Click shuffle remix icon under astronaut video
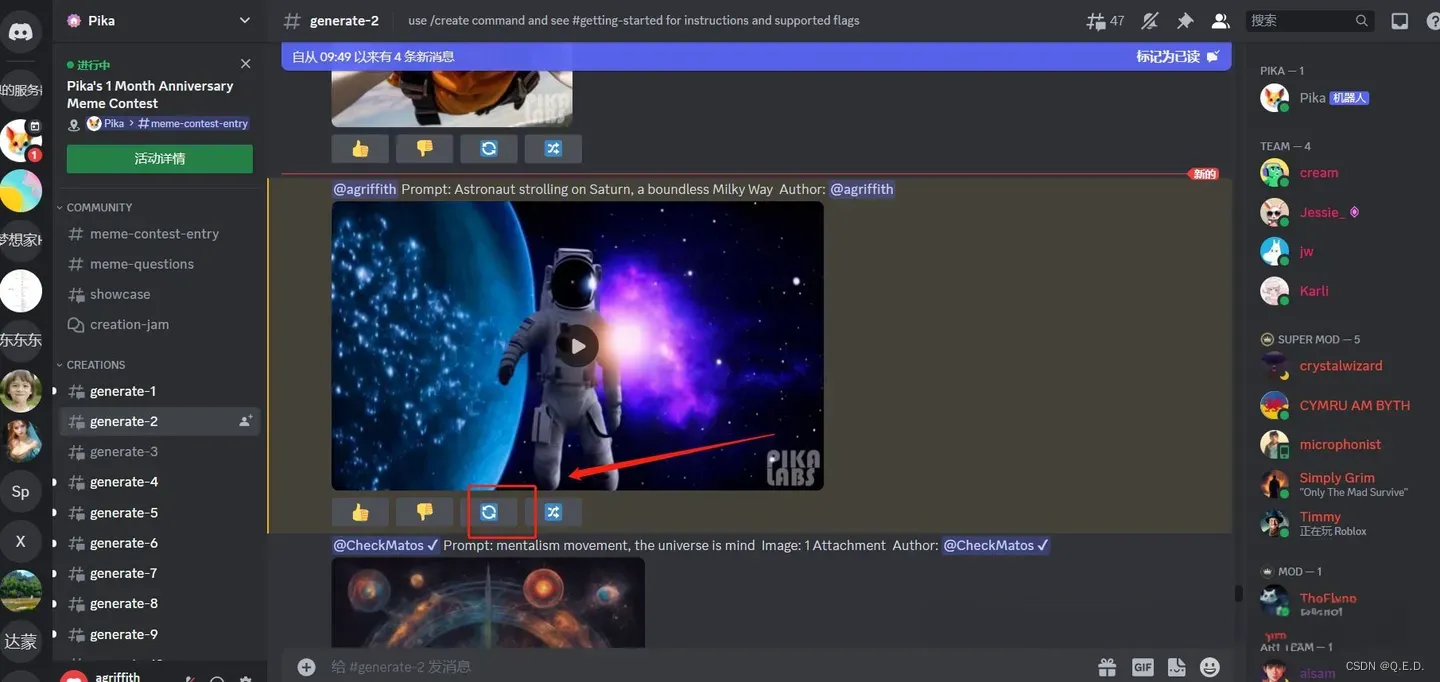 click(x=553, y=512)
